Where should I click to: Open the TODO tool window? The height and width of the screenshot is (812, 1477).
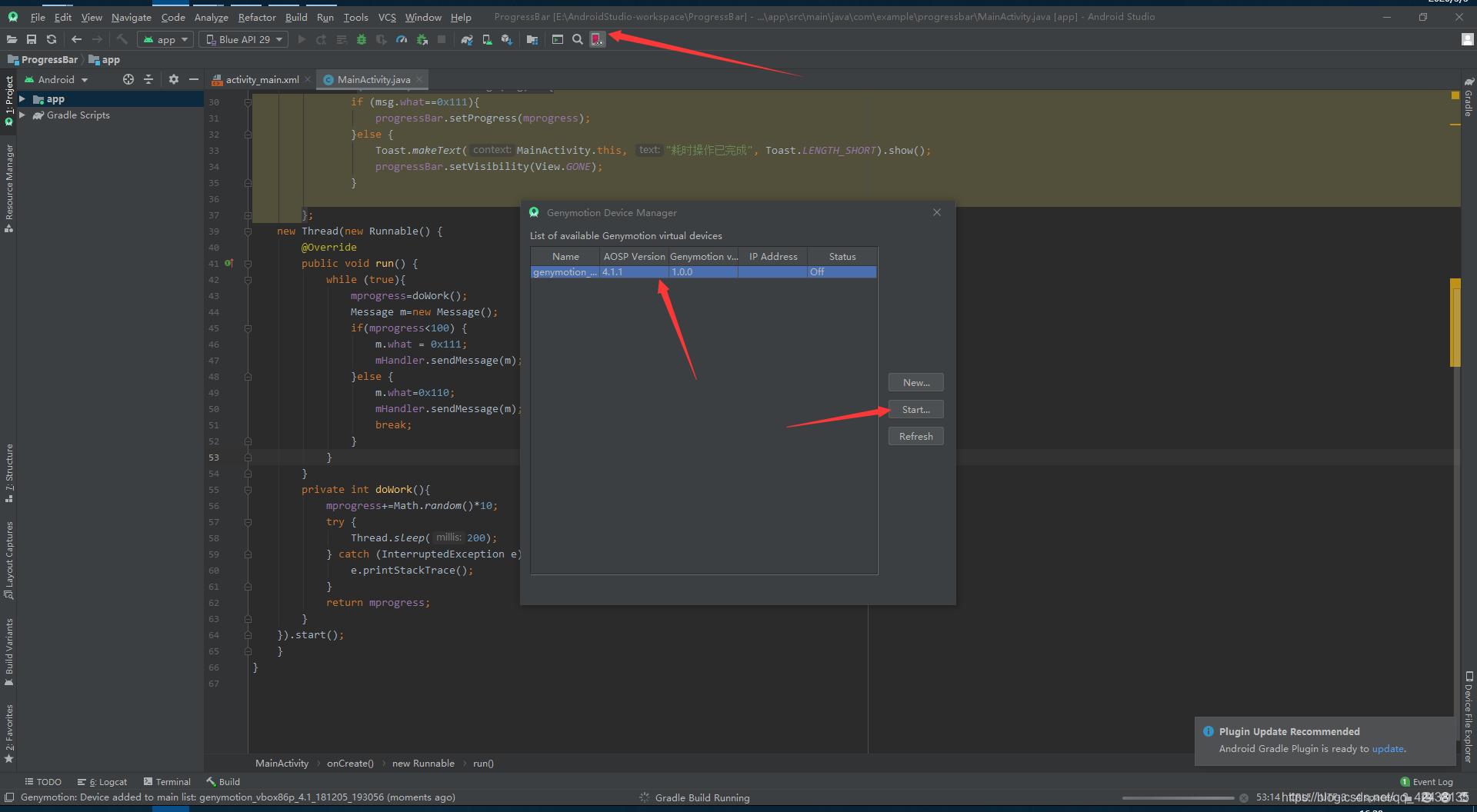tap(43, 781)
